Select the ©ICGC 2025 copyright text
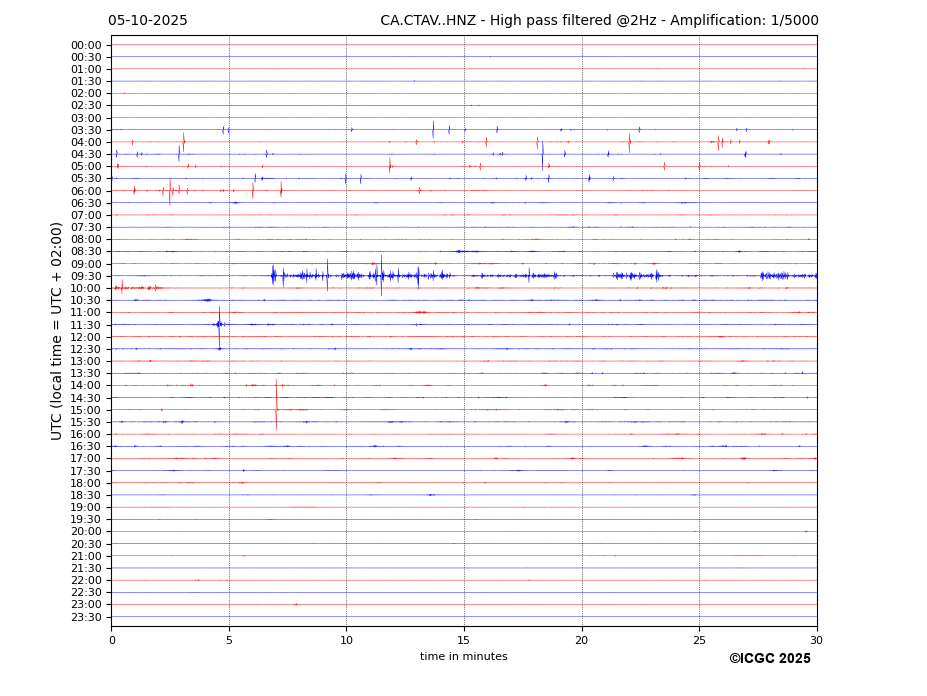Viewport: 927px width, 696px height. point(769,659)
